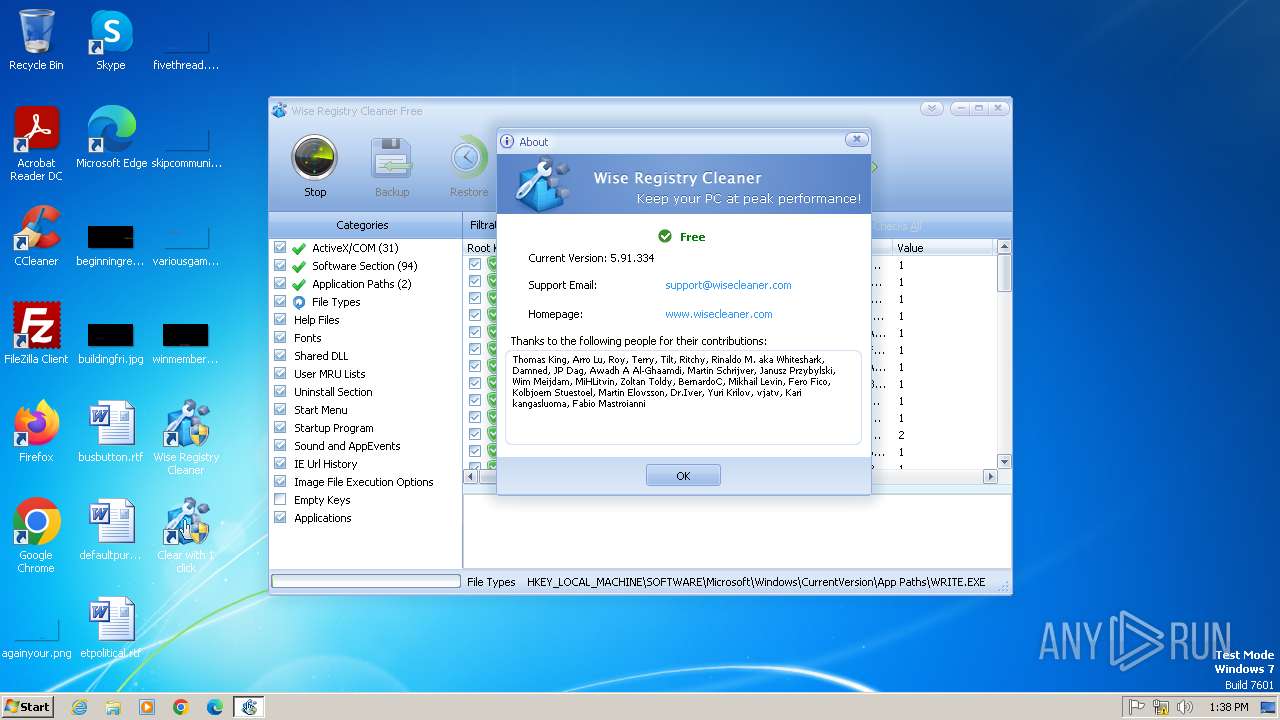Click the taskbar clock 1:38 PM
Screen dimensions: 1280x720
pos(1229,707)
